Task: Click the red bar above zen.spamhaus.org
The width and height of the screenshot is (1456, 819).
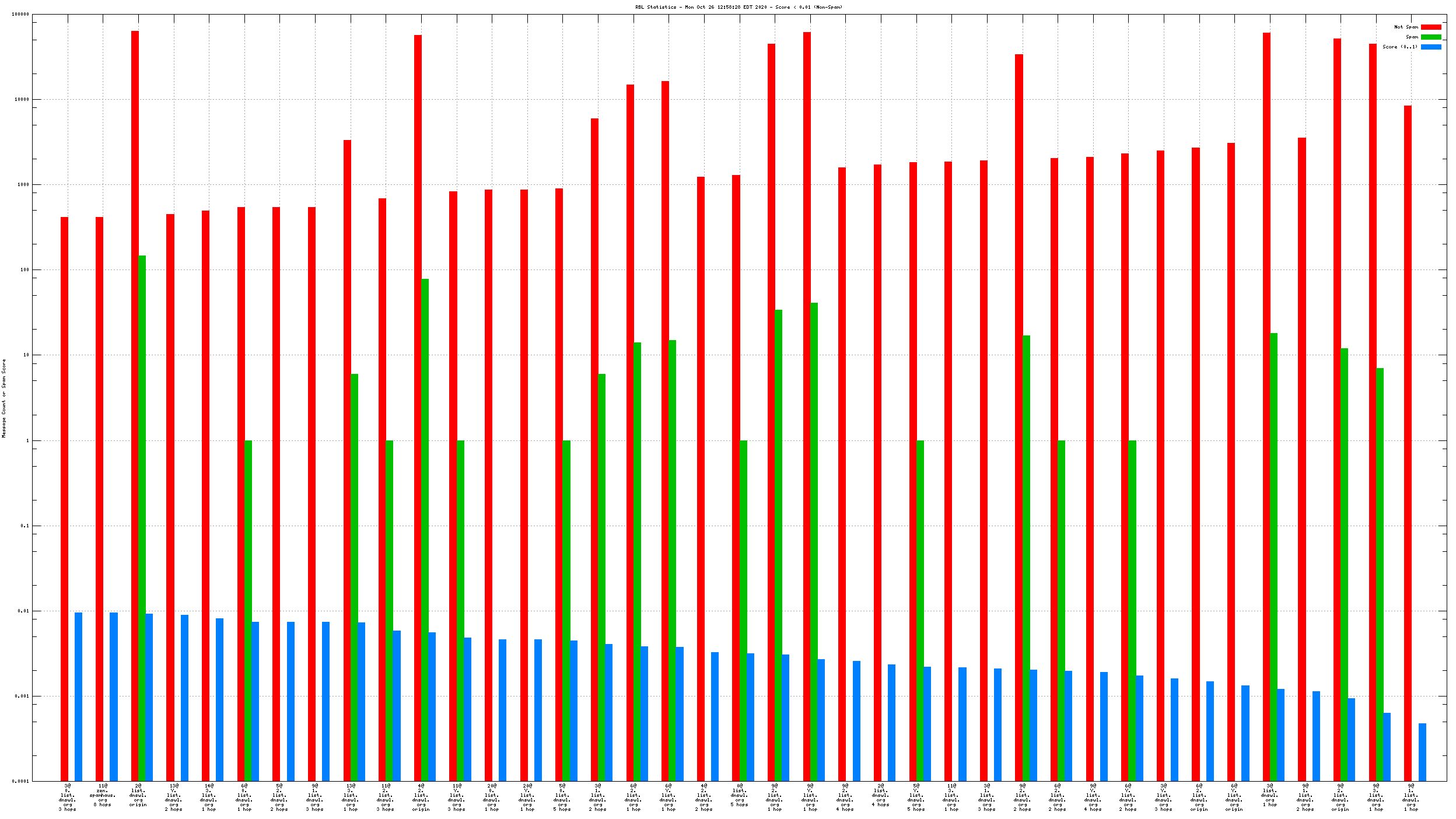Action: click(x=99, y=499)
